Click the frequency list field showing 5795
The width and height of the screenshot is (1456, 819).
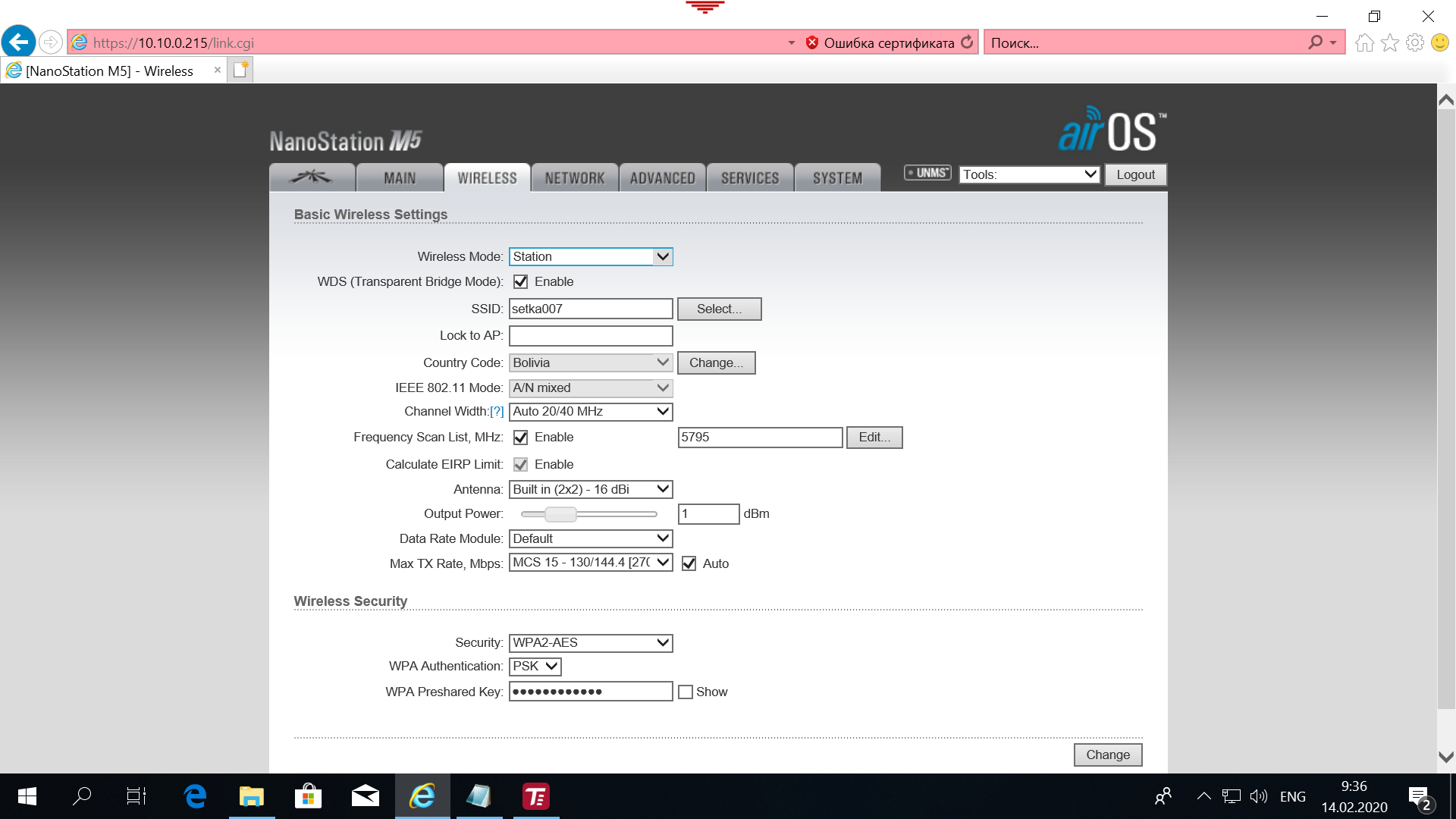(x=760, y=437)
